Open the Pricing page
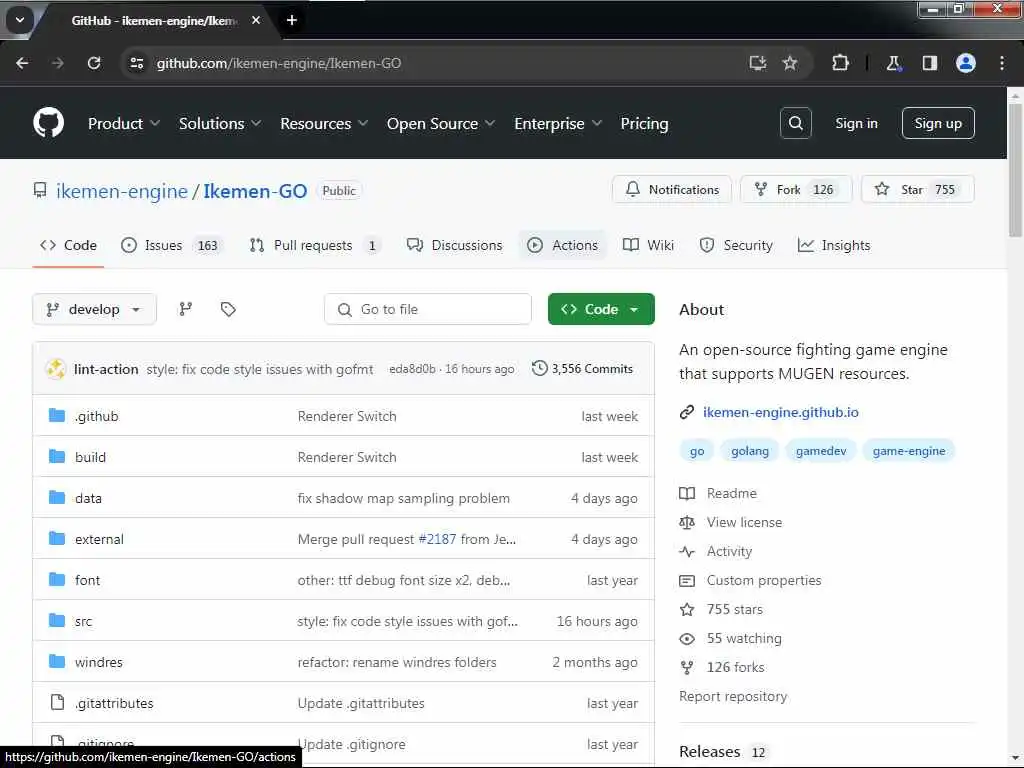 [644, 123]
